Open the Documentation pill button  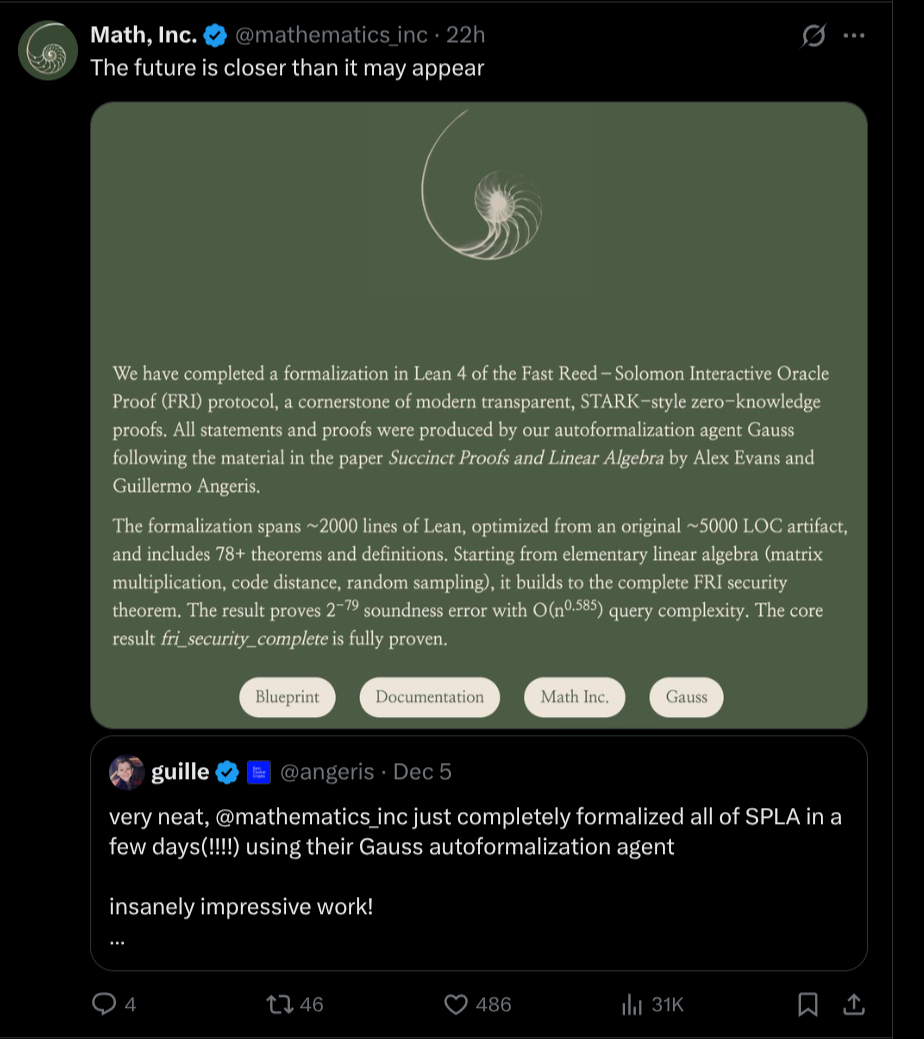(x=429, y=697)
